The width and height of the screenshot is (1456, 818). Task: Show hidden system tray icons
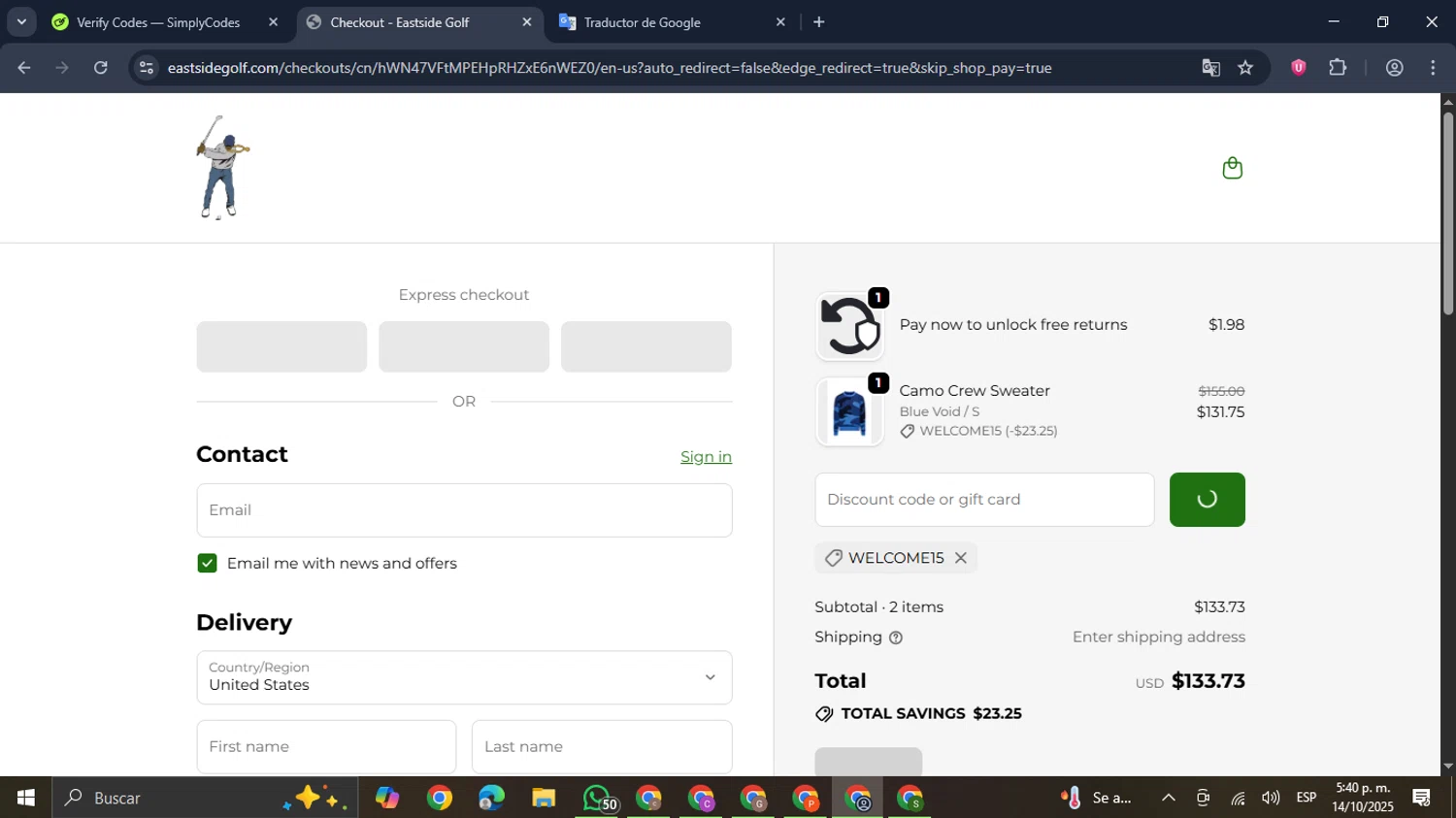(x=1169, y=798)
